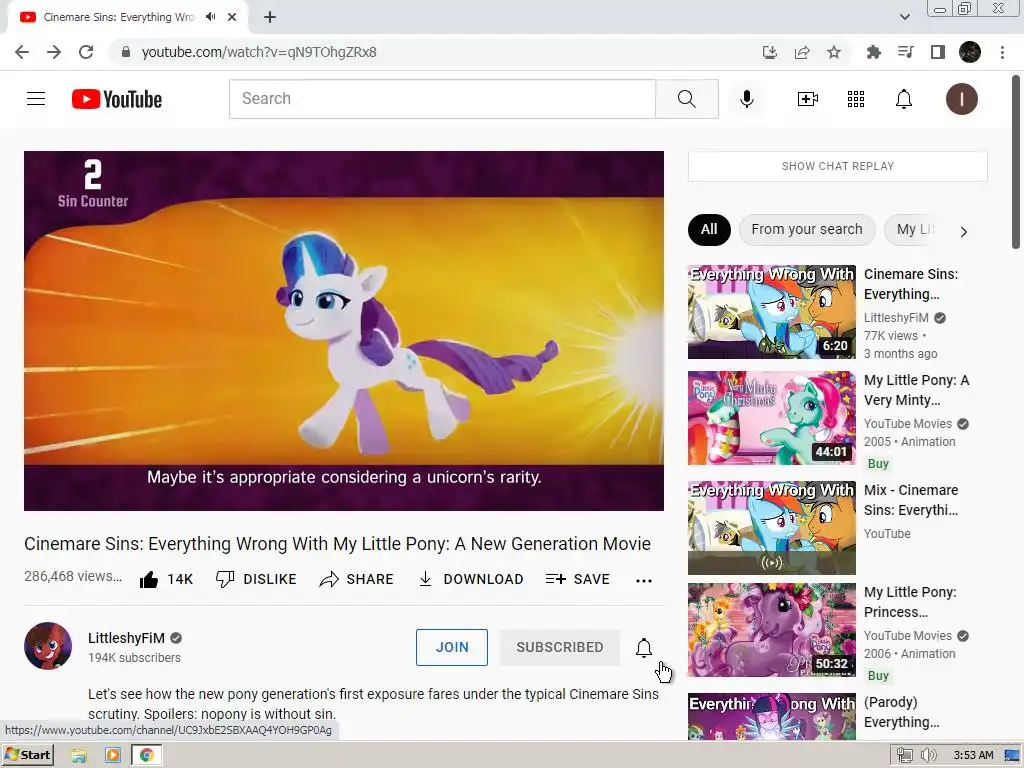Open the 50:32 Princess movie thumbnail
The height and width of the screenshot is (768, 1024).
click(771, 630)
